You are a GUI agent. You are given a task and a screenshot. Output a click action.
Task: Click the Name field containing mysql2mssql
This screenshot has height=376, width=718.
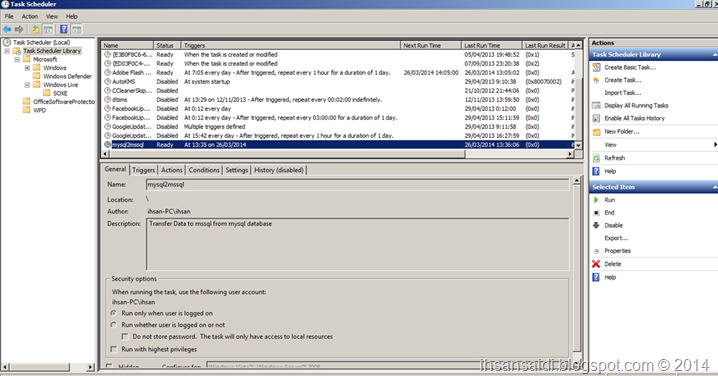358,185
